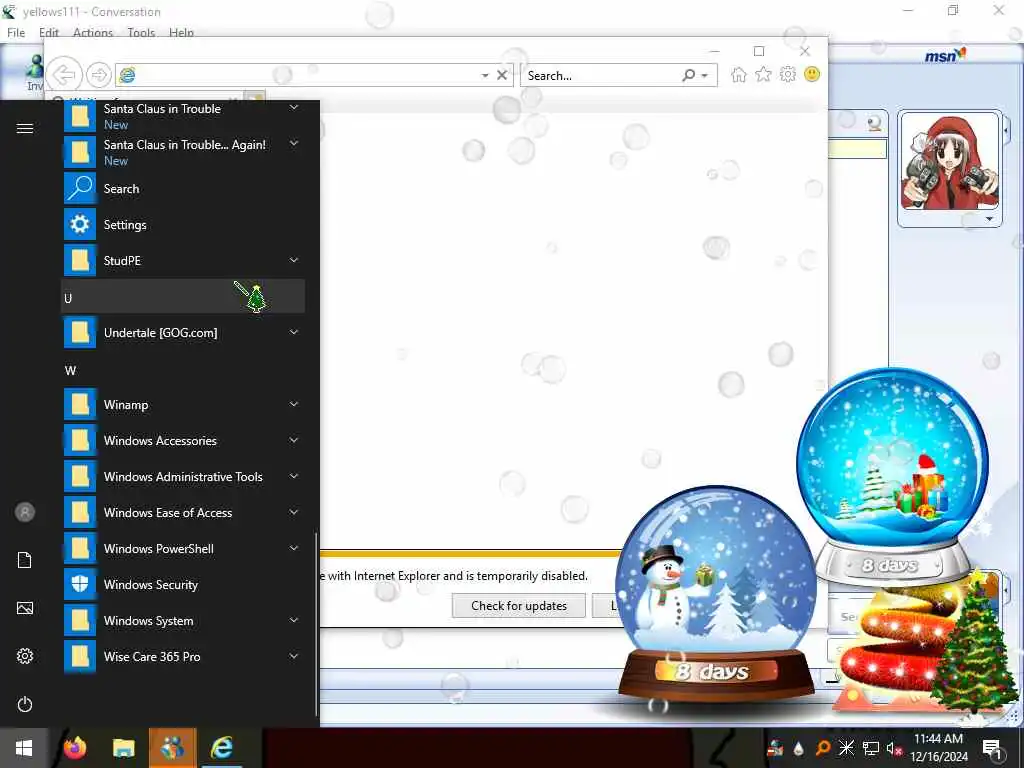The height and width of the screenshot is (768, 1024).
Task: Click the muted speaker volume tray icon
Action: click(x=894, y=748)
